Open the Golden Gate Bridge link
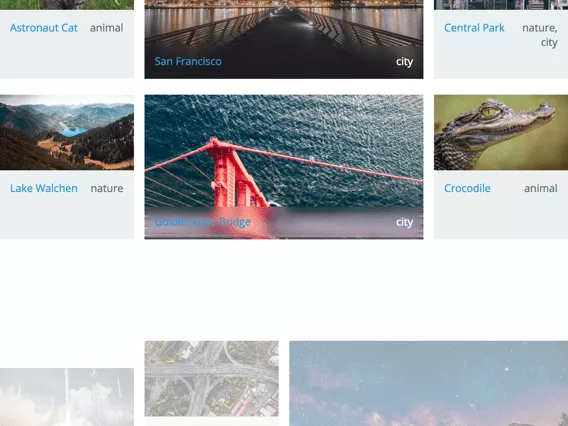 pyautogui.click(x=202, y=222)
